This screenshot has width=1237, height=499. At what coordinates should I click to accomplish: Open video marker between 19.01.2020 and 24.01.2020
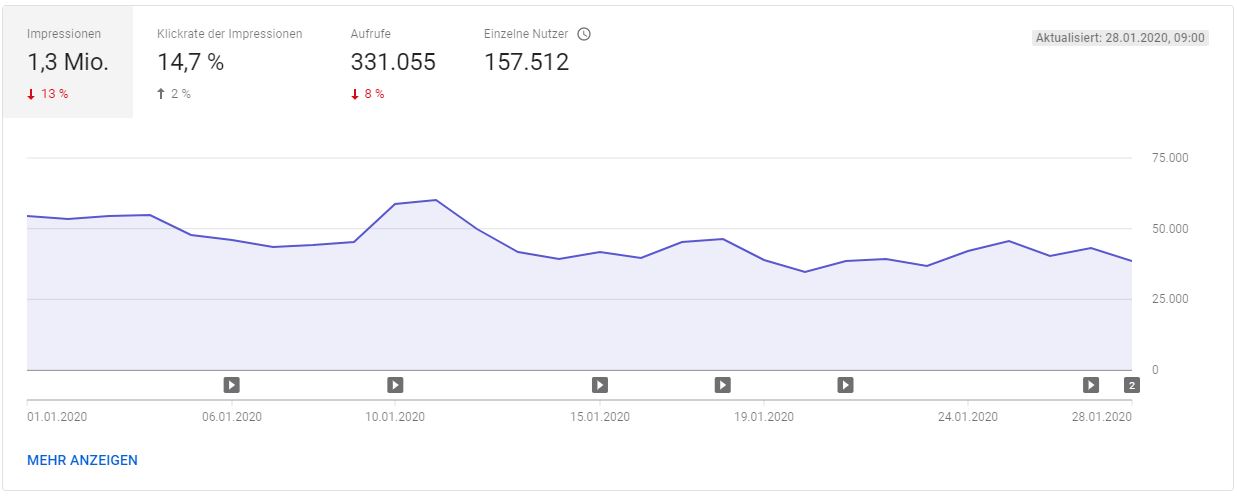[x=846, y=384]
